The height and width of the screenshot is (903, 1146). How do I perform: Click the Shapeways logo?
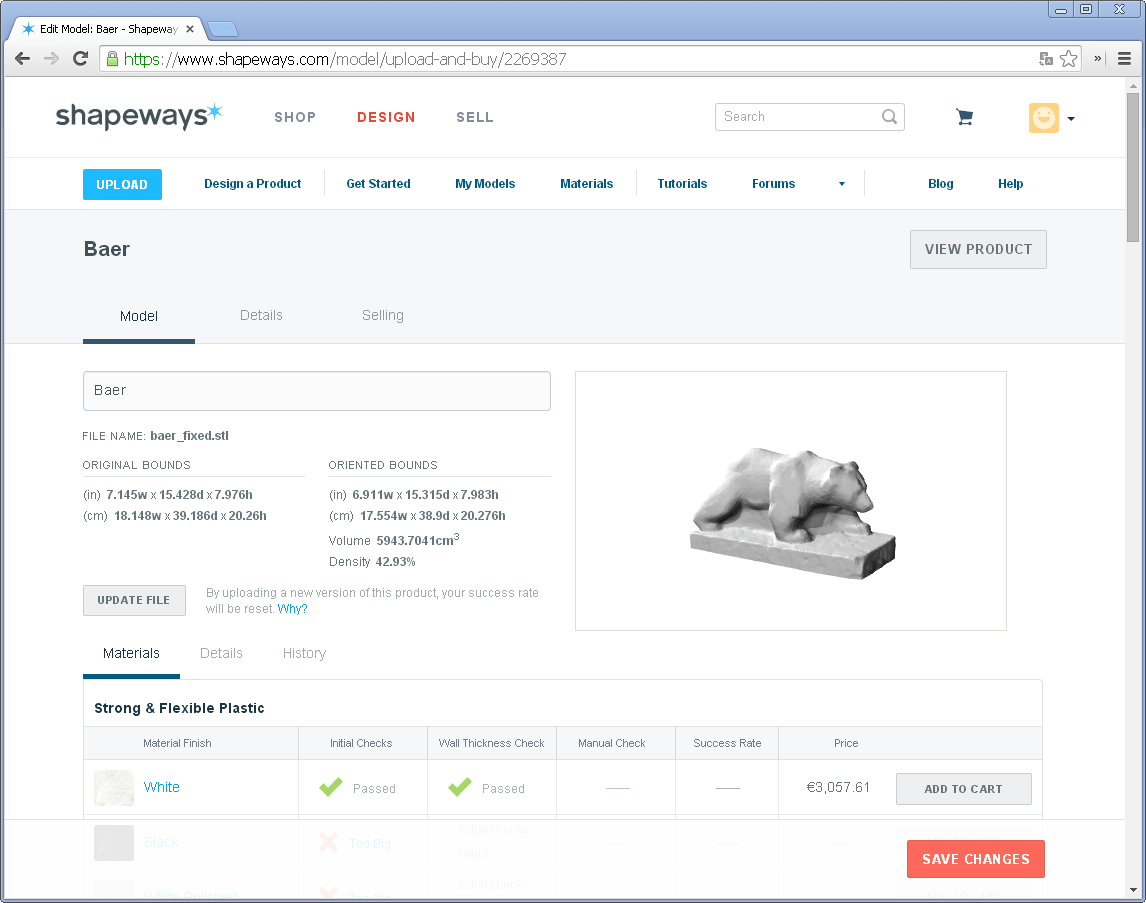pyautogui.click(x=139, y=116)
